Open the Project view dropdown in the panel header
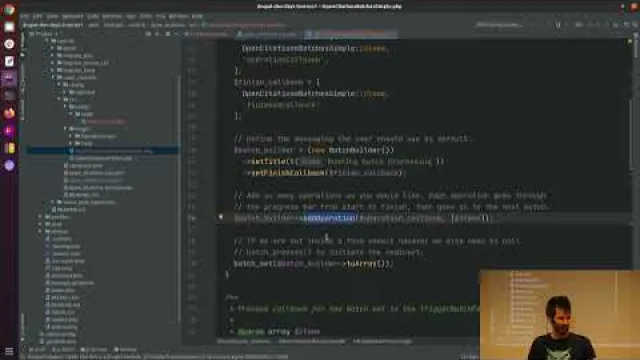 click(44, 34)
